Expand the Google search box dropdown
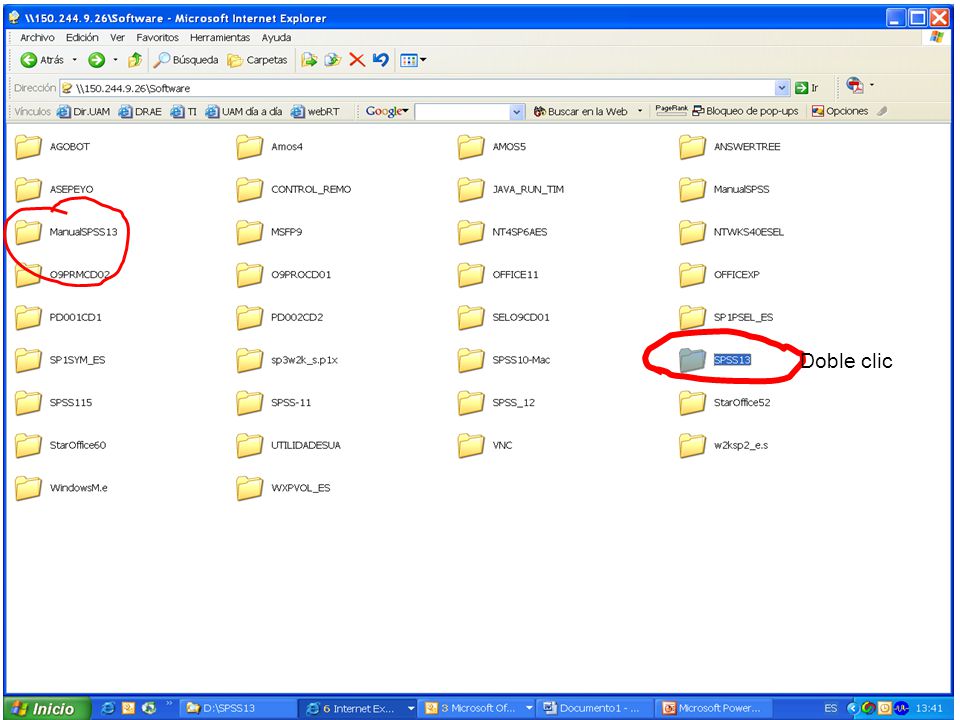This screenshot has width=960, height=720. tap(517, 111)
